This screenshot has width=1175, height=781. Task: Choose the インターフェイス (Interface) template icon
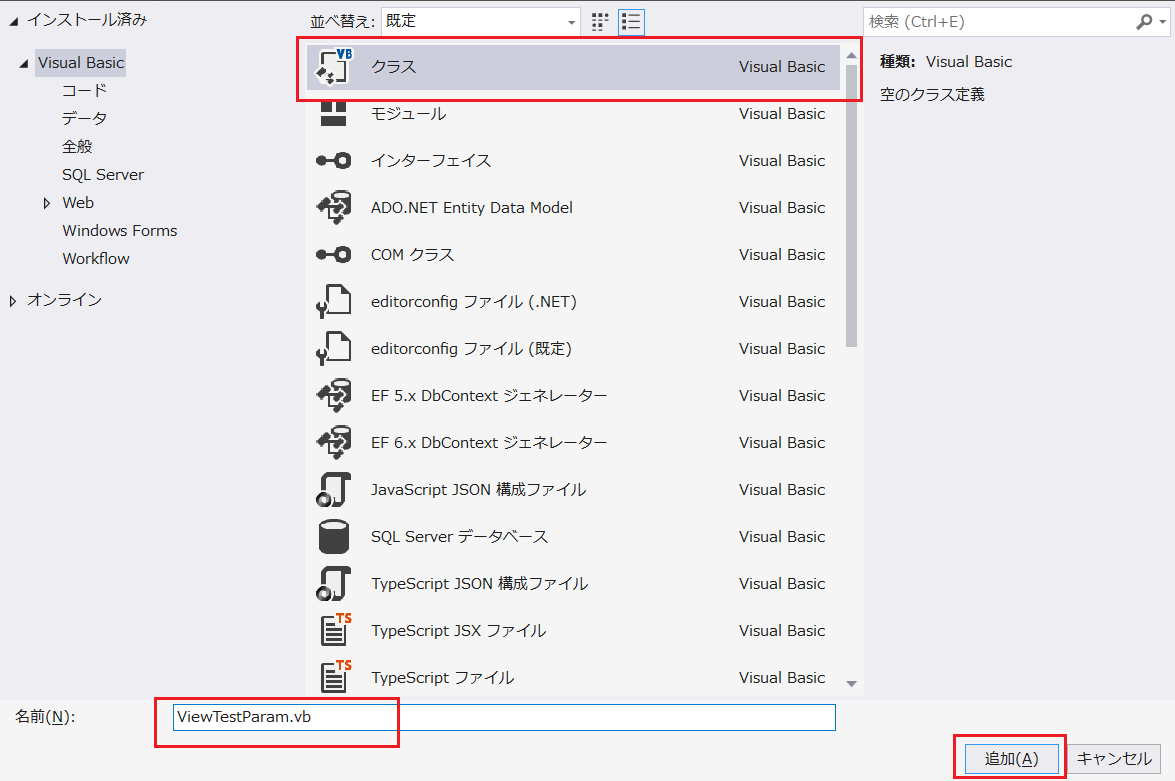click(x=333, y=160)
